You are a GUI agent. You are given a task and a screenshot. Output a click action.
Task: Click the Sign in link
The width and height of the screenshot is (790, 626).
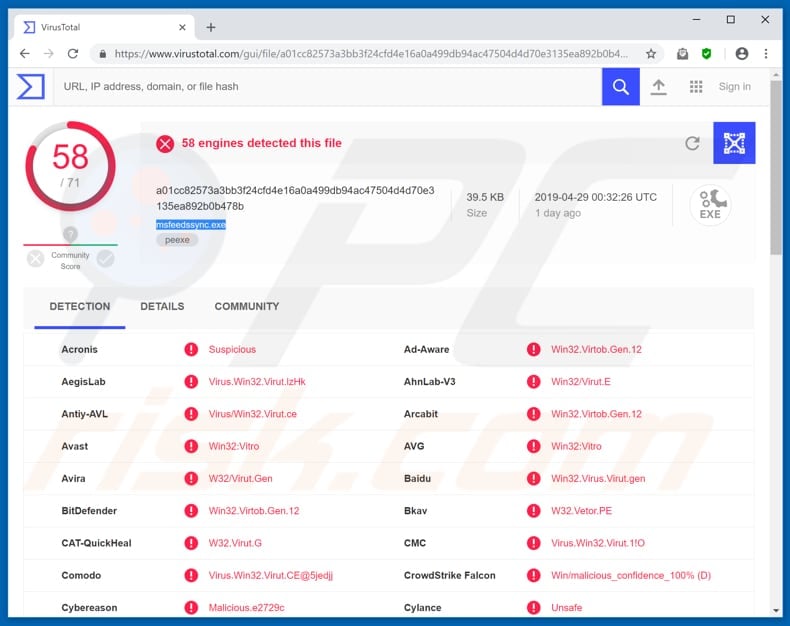735,87
